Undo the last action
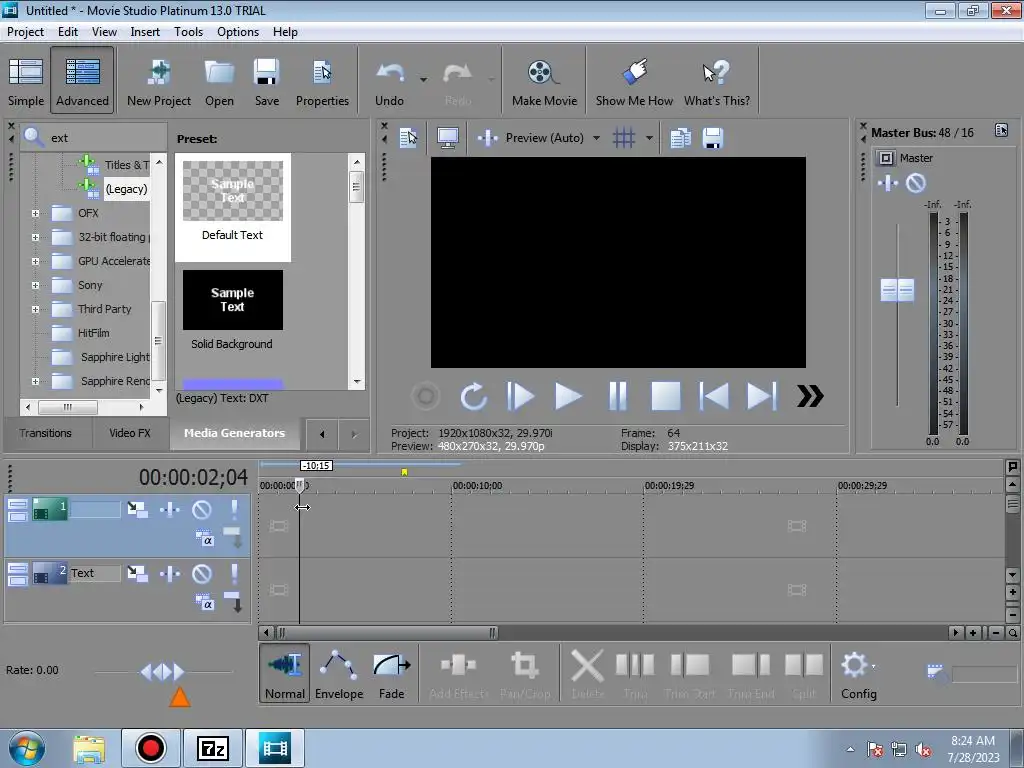 pos(389,82)
